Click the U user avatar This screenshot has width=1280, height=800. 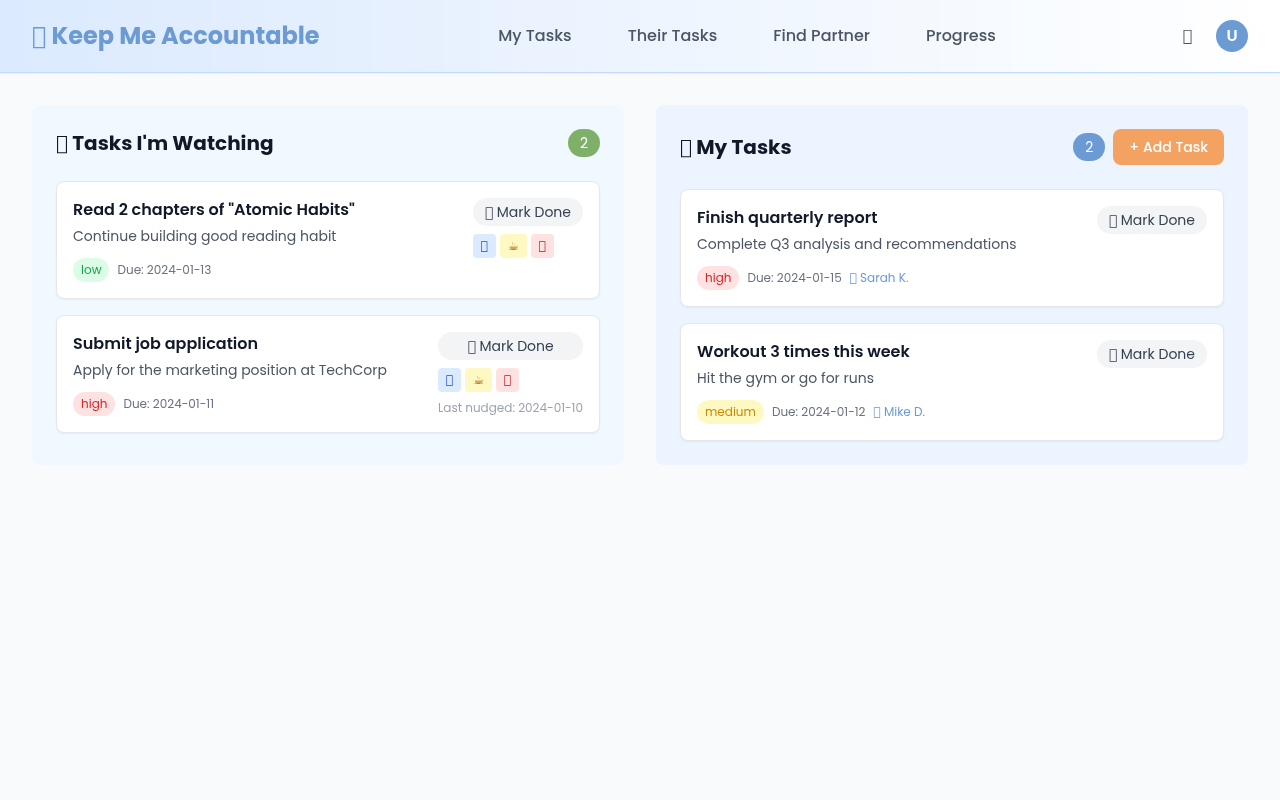tap(1232, 36)
